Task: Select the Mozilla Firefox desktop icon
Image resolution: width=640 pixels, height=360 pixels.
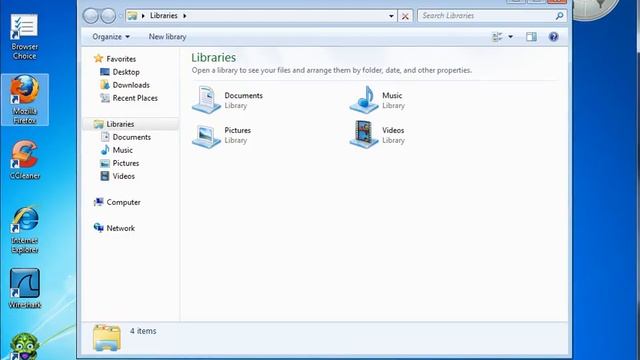Action: pos(24,100)
